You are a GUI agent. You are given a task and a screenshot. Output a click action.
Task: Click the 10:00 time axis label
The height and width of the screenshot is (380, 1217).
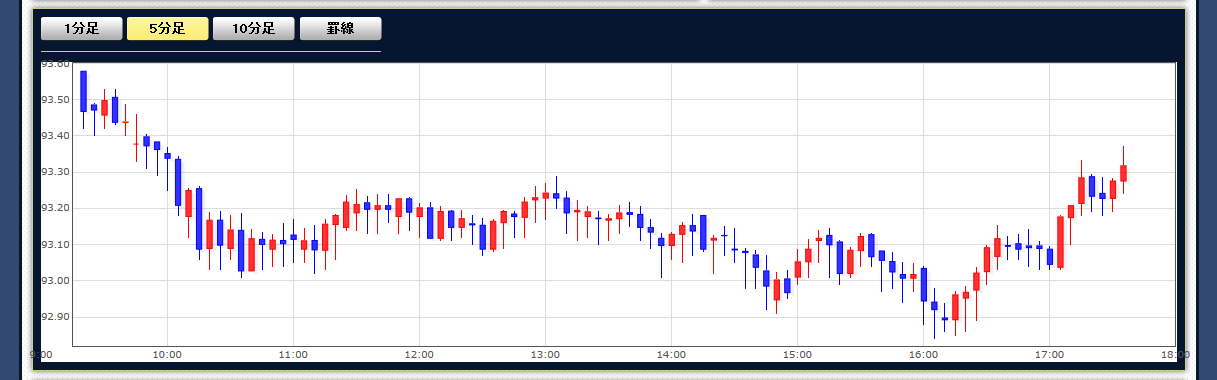tap(167, 354)
